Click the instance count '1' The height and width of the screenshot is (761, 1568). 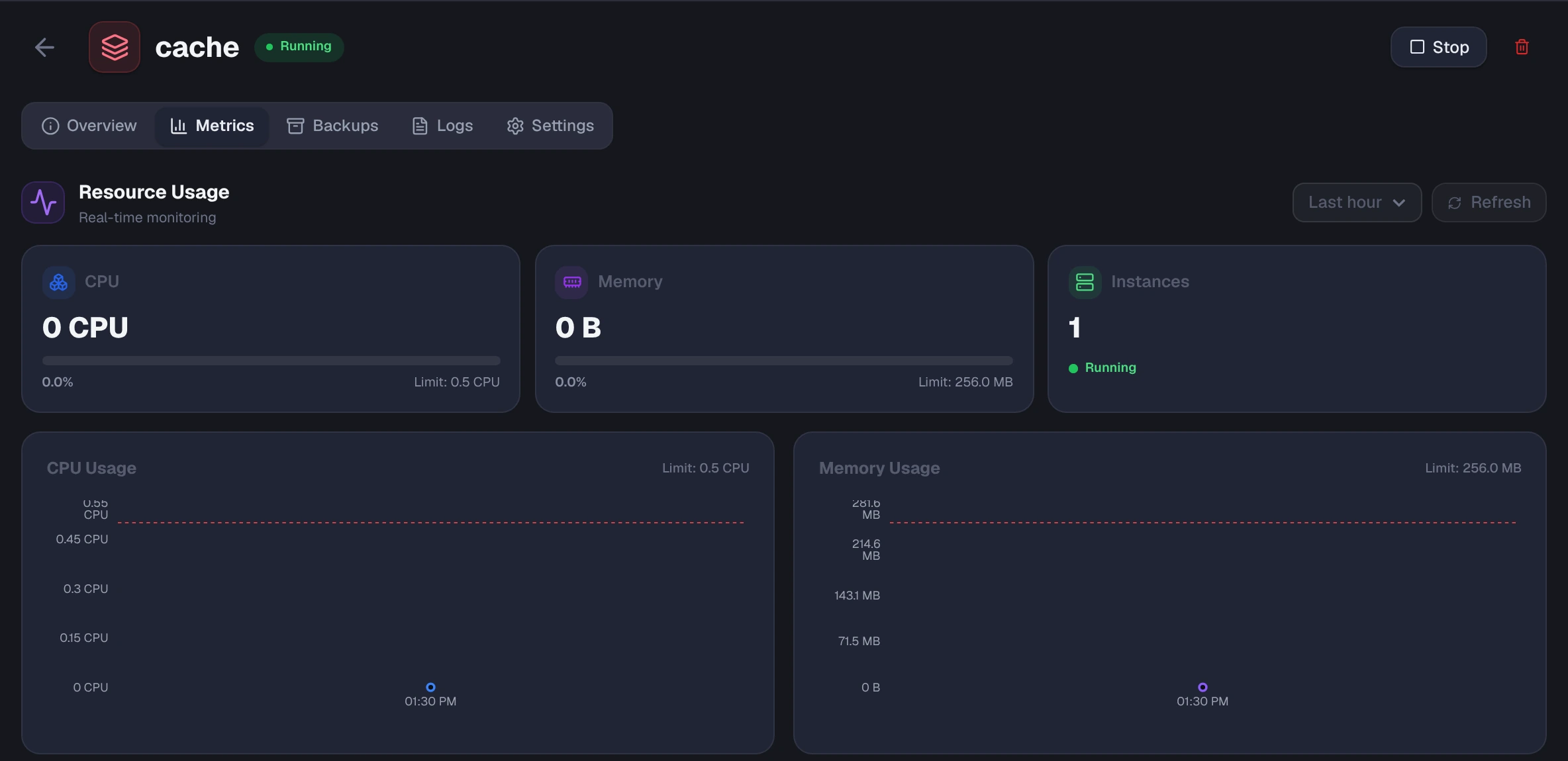1075,328
